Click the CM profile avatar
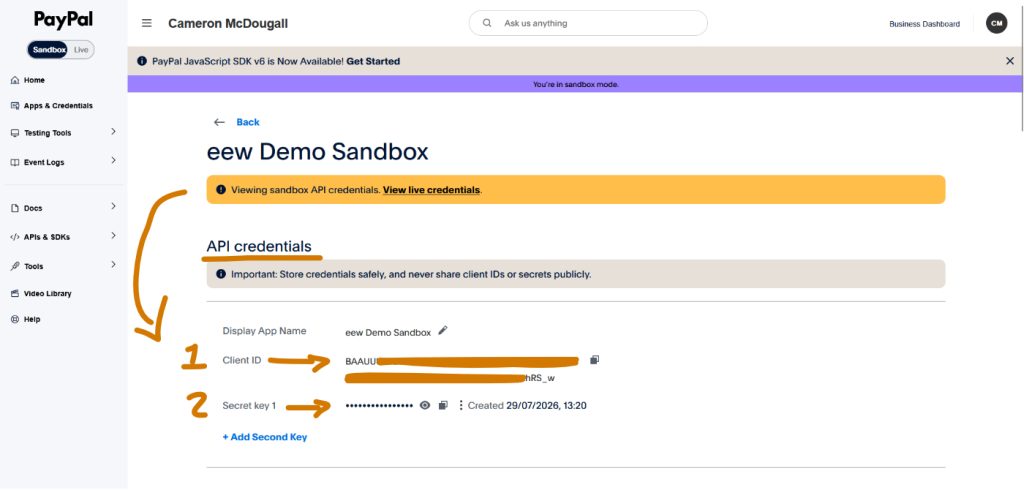The height and width of the screenshot is (490, 1024). point(996,24)
